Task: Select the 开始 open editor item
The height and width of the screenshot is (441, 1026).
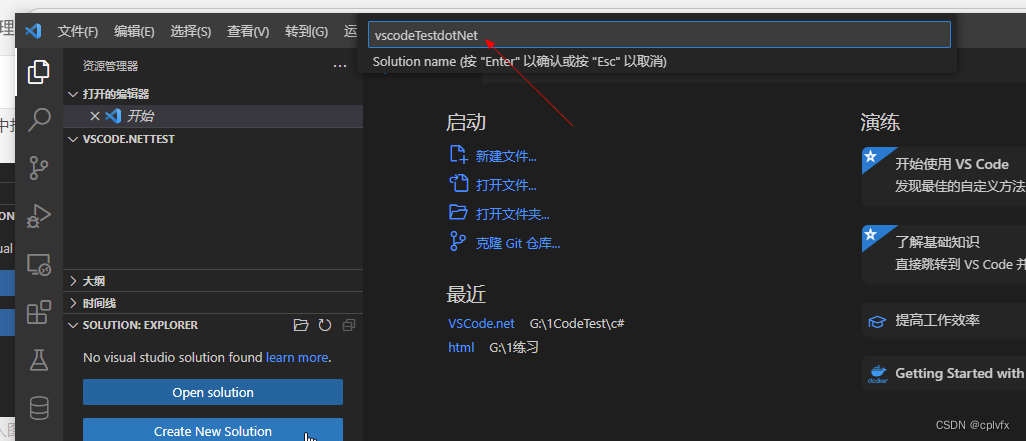Action: click(x=213, y=116)
